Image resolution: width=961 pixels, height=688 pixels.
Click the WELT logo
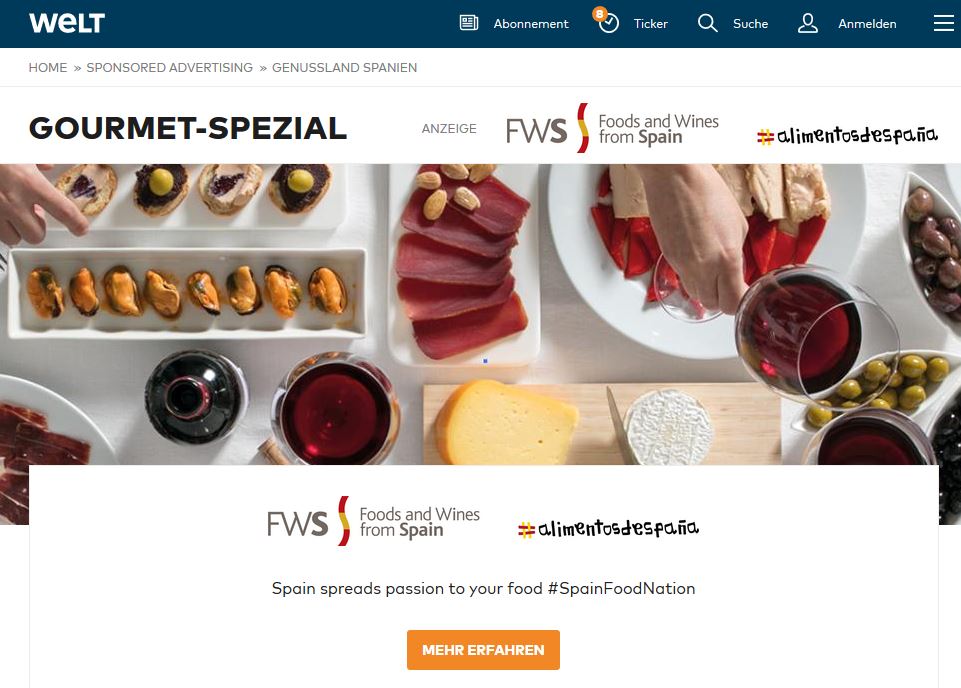[67, 23]
